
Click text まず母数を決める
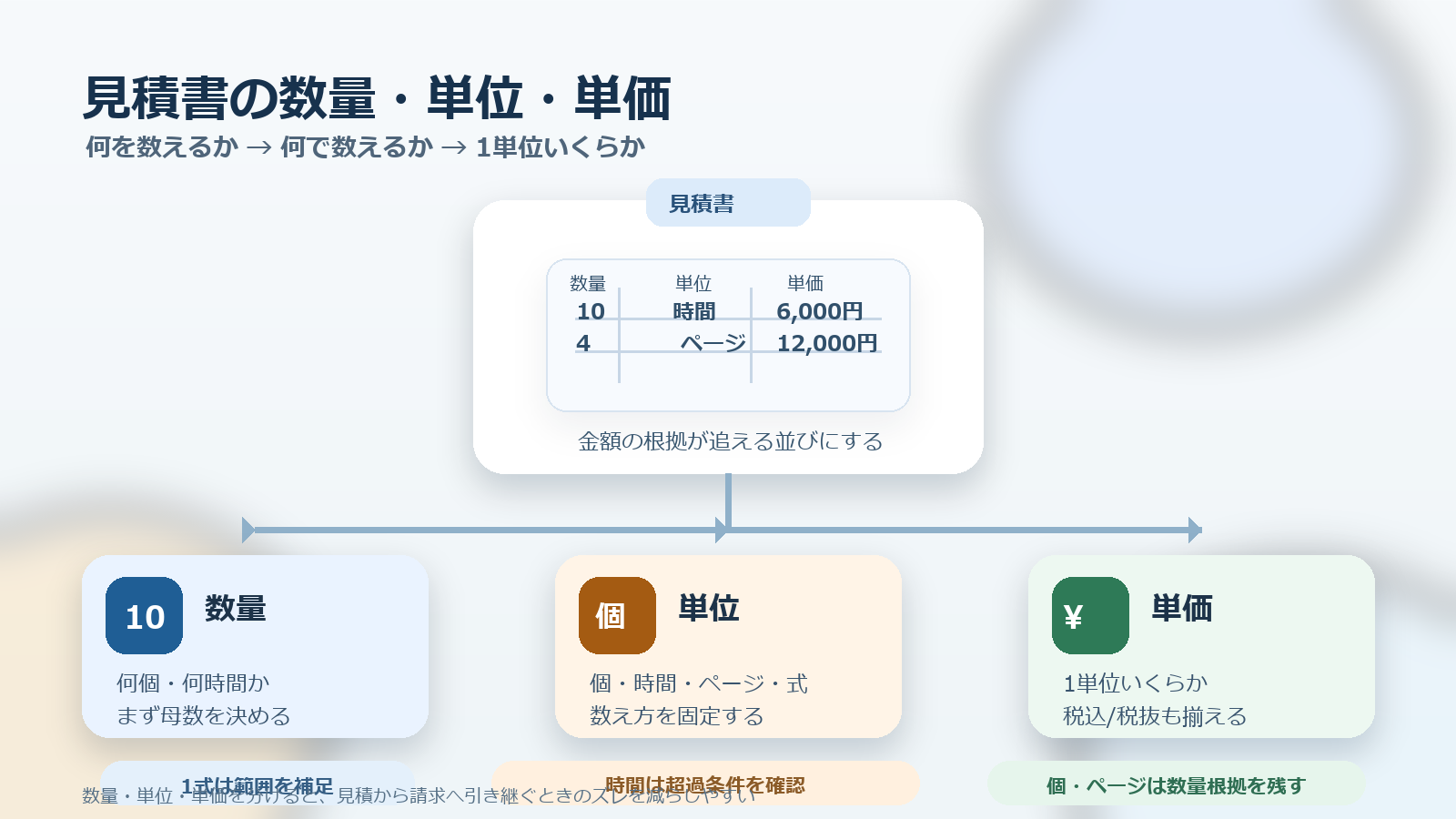click(204, 716)
